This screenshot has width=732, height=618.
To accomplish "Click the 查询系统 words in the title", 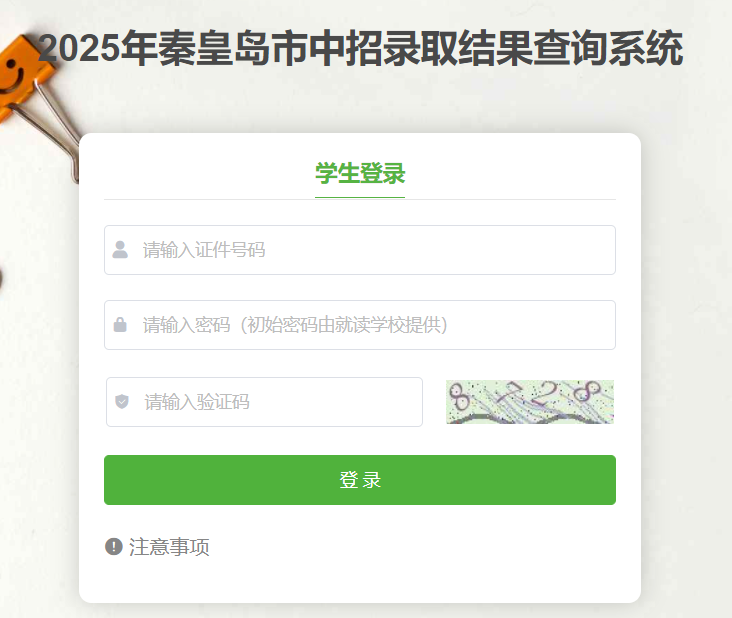I will click(x=608, y=48).
